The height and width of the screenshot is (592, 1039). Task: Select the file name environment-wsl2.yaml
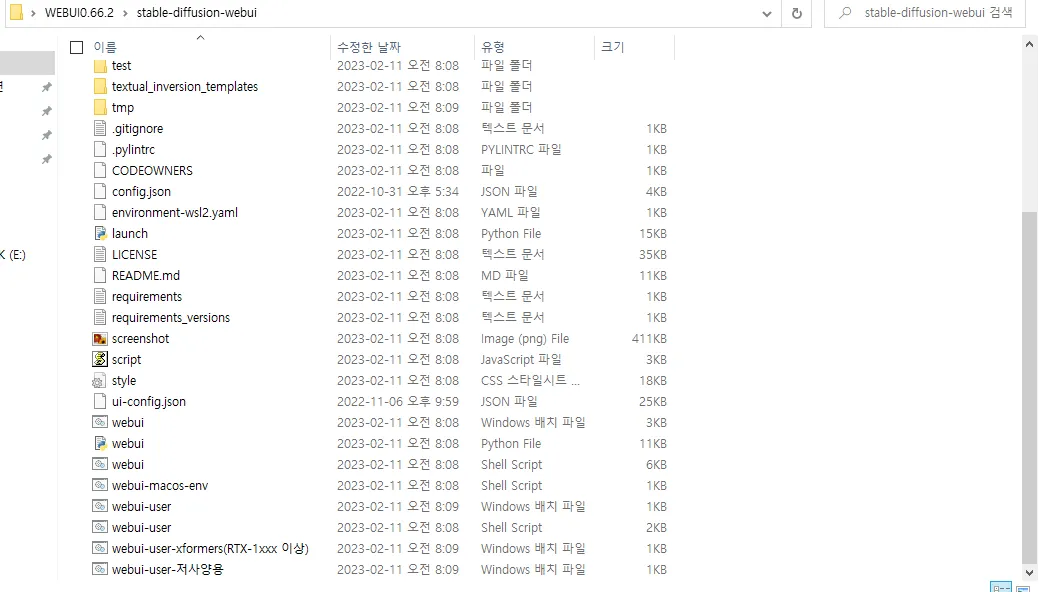point(175,213)
